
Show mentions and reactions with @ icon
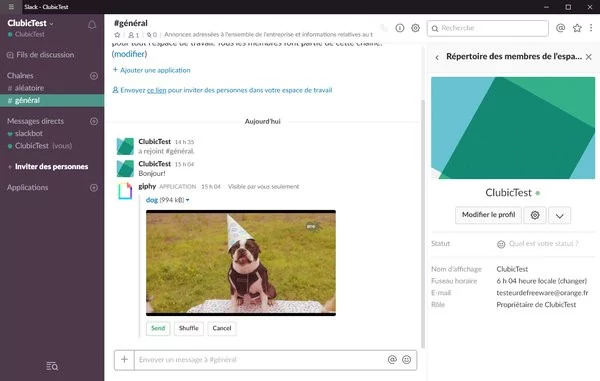pyautogui.click(x=560, y=28)
